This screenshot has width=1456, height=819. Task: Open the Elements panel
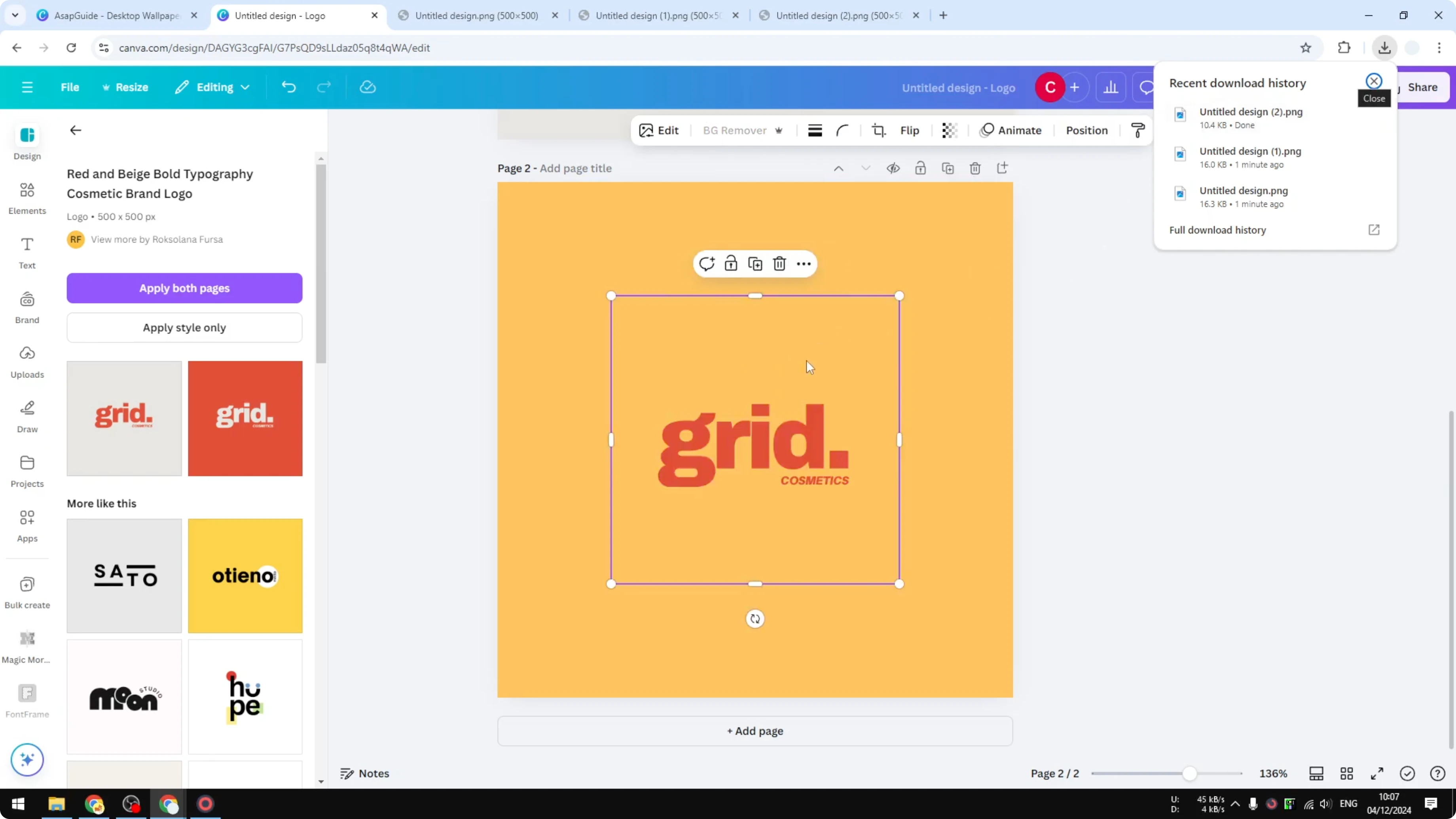[x=27, y=198]
